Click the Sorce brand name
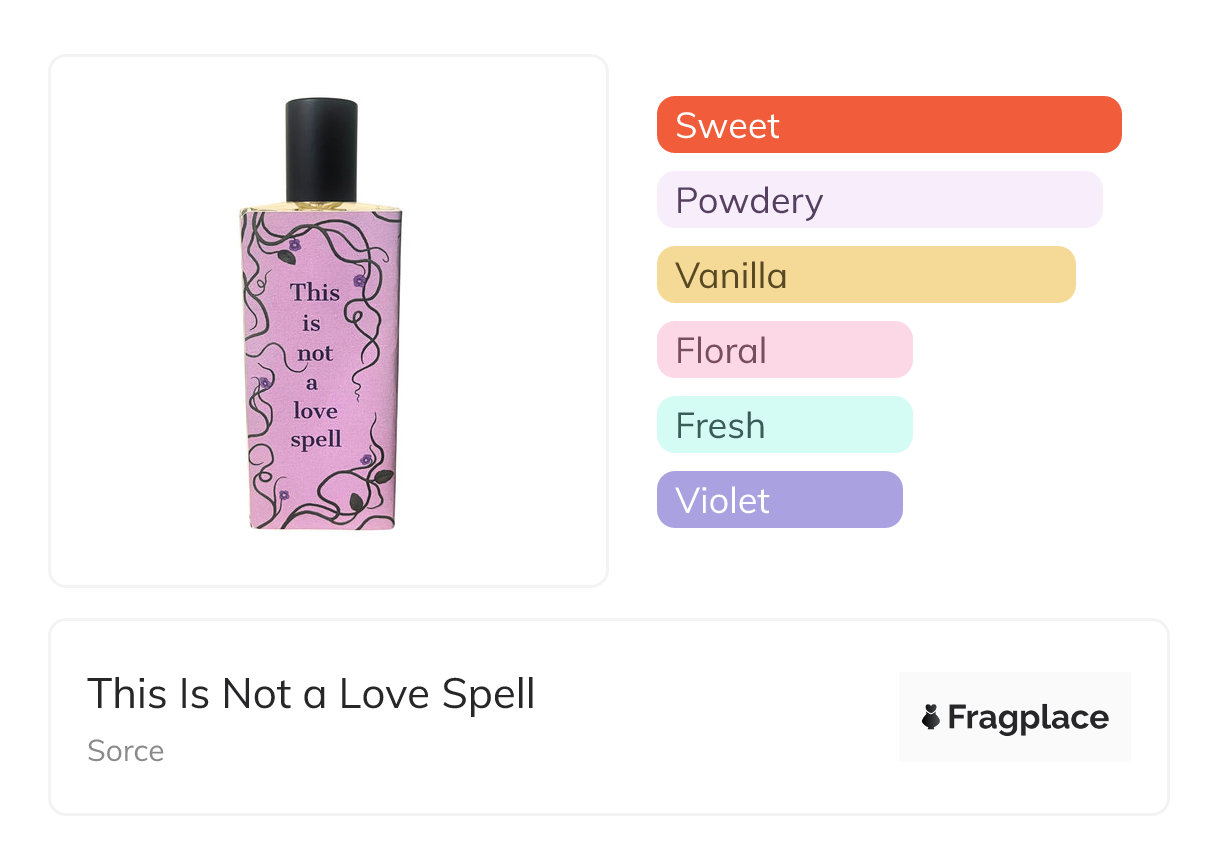Screen dimensions: 1218x864 point(126,751)
